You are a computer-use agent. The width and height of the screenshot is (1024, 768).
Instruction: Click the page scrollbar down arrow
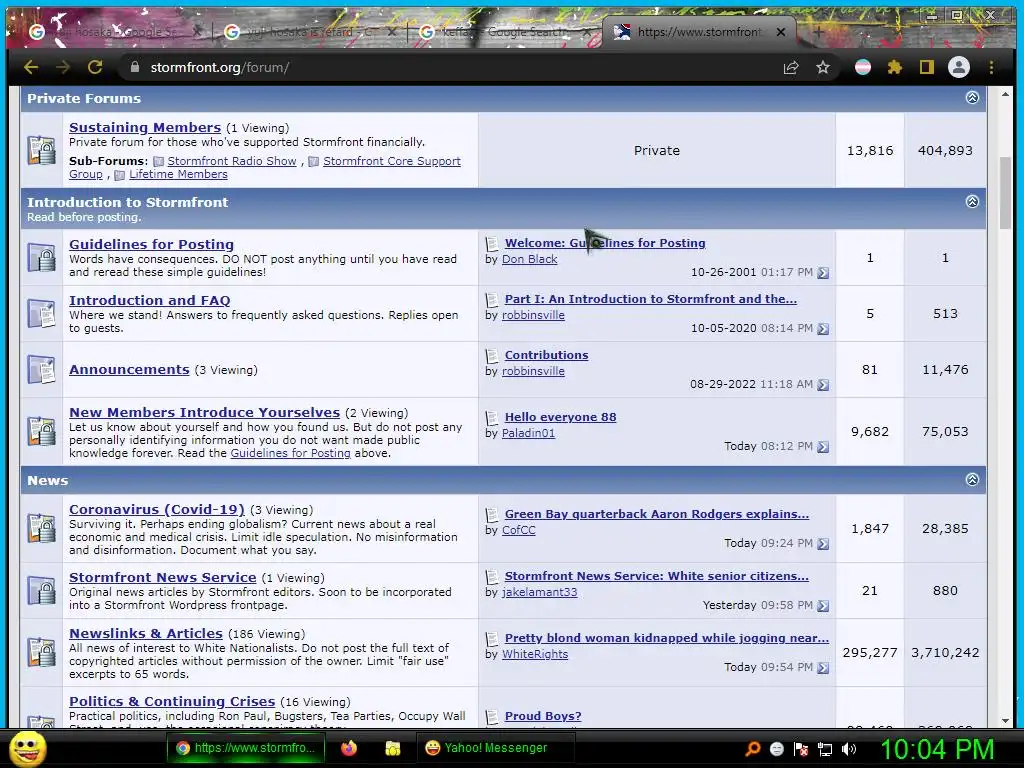point(1006,721)
